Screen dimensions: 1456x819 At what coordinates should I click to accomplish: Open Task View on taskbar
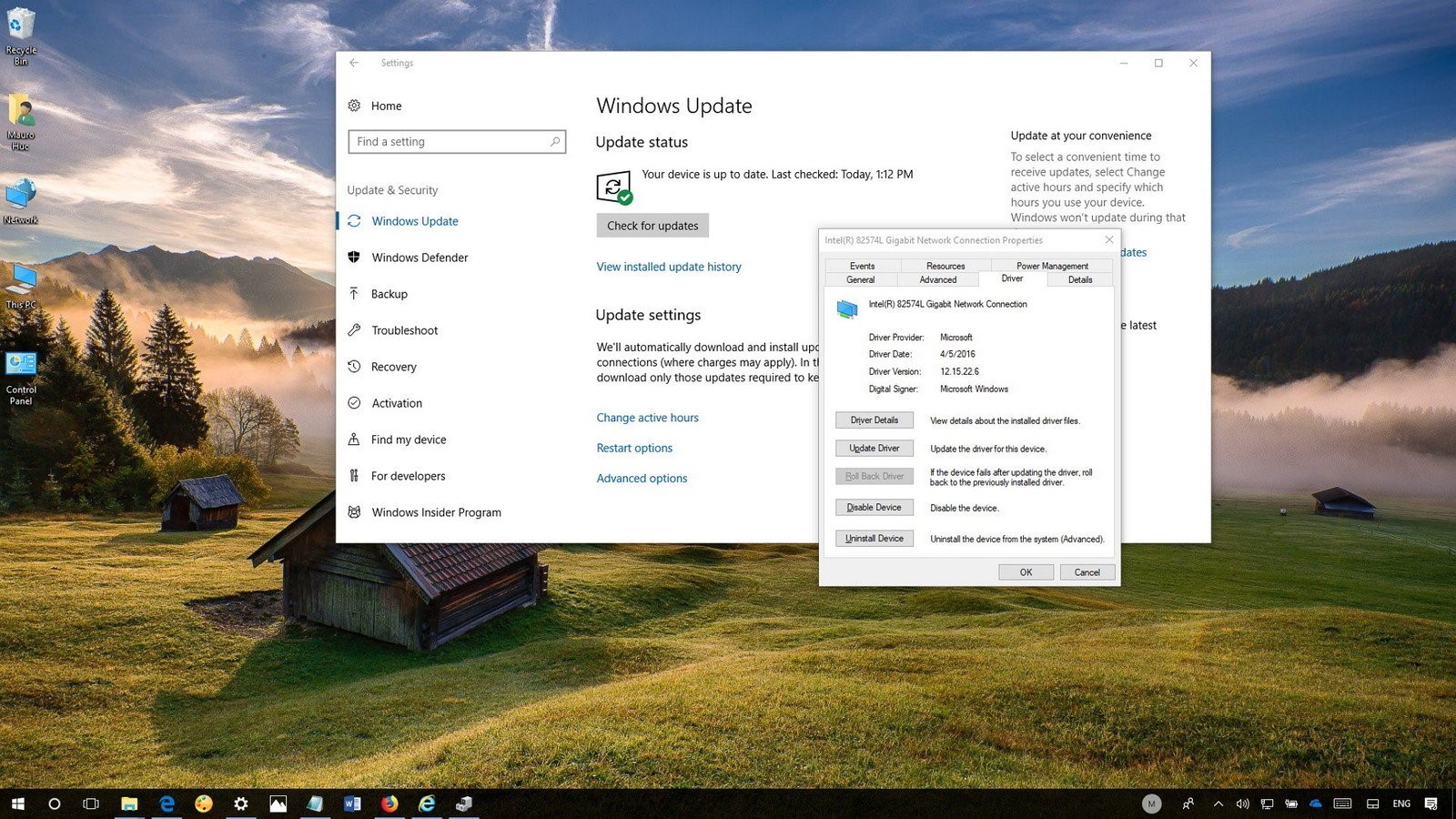(x=90, y=804)
